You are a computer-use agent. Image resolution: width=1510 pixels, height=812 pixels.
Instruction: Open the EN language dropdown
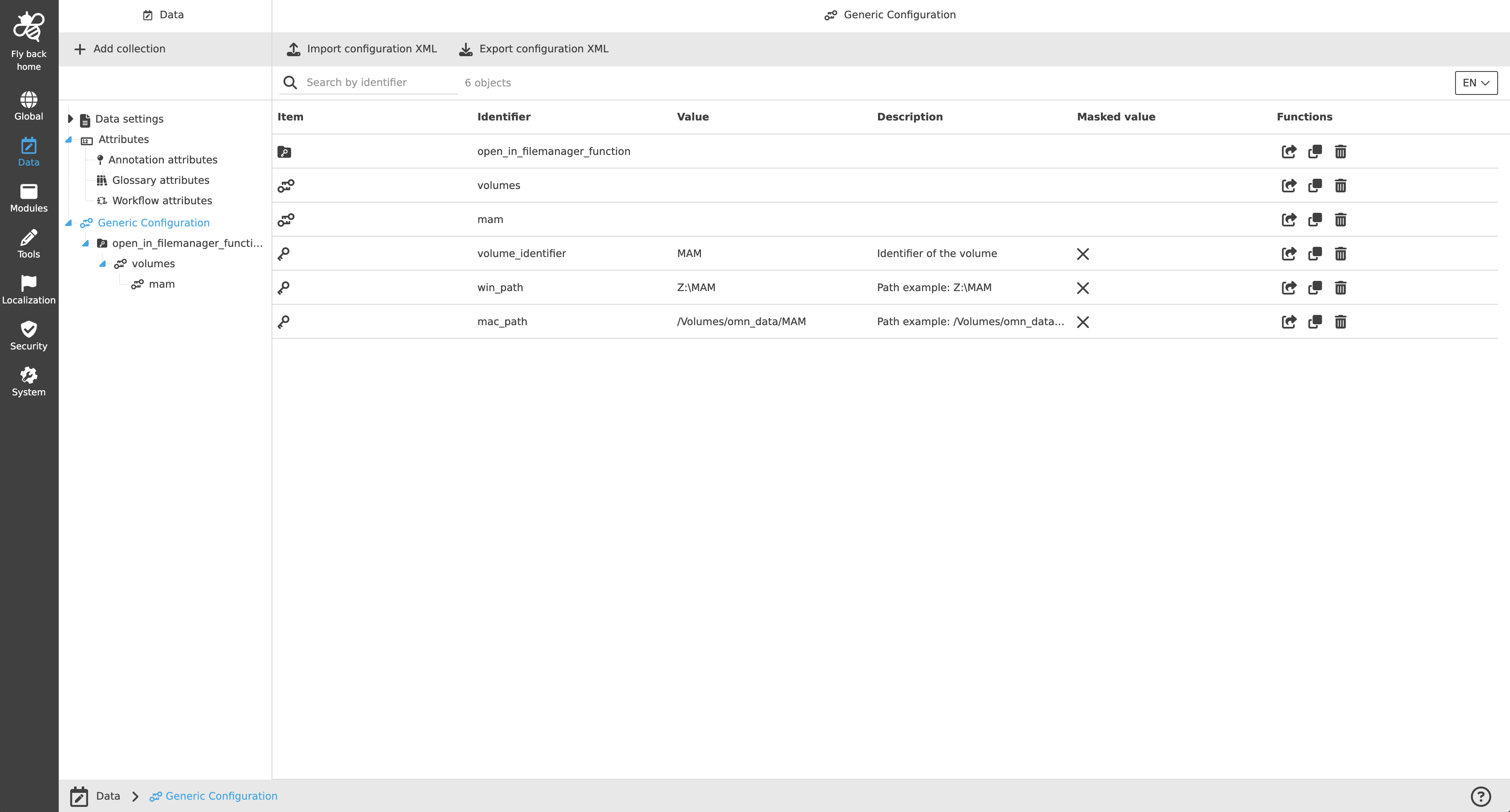(1476, 83)
